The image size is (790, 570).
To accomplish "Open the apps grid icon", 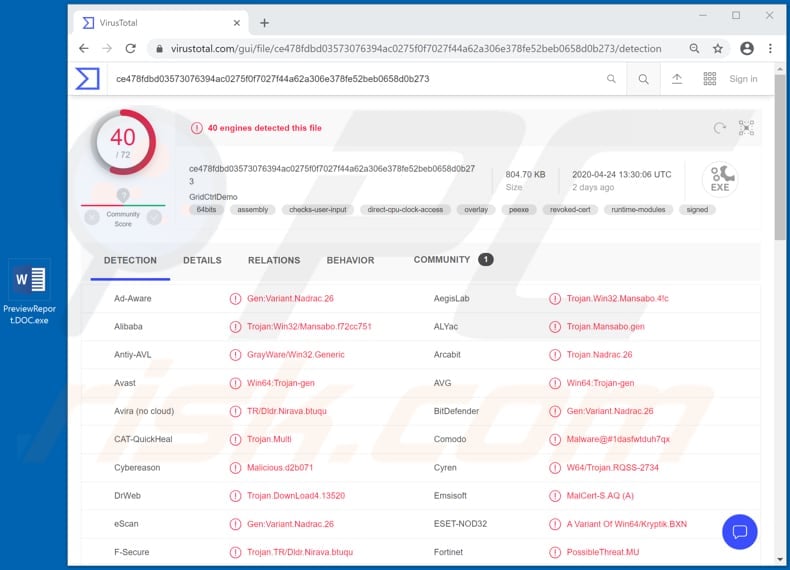I will pos(709,79).
